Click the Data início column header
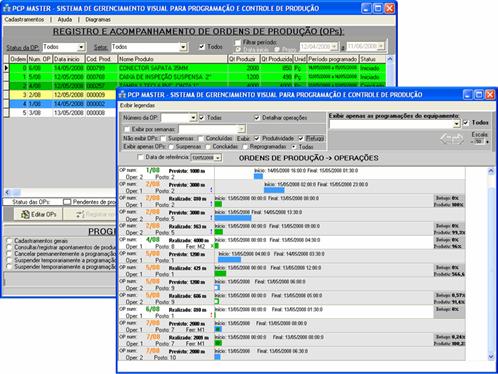The width and height of the screenshot is (498, 374). tap(69, 59)
